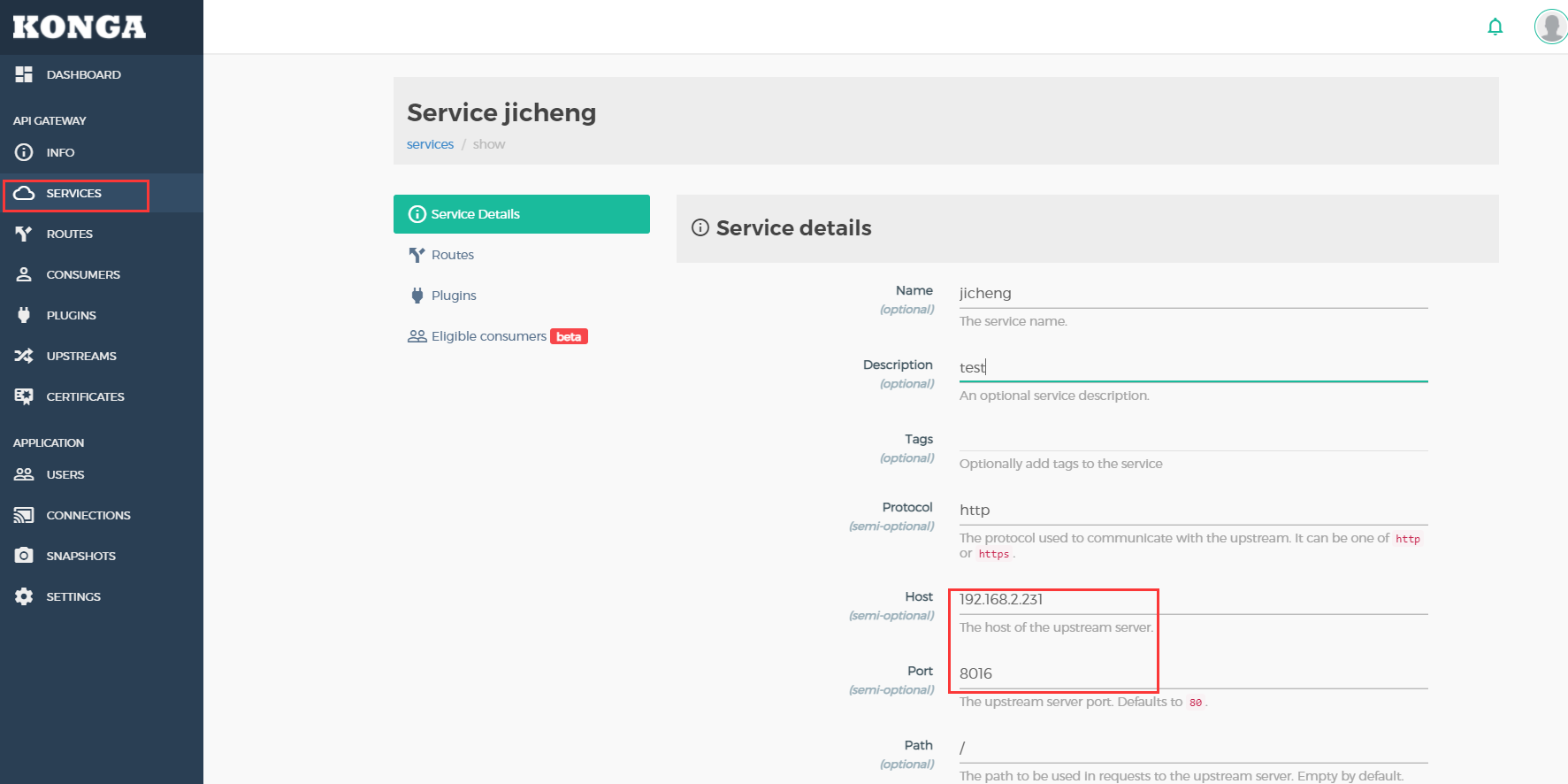Switch to the Routes tab of service
Image resolution: width=1568 pixels, height=784 pixels.
[452, 255]
